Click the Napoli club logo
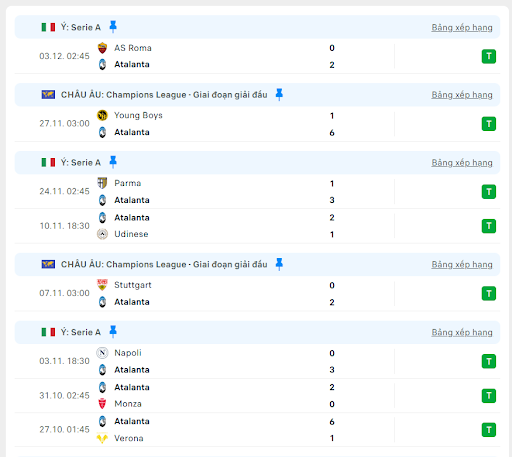The height and width of the screenshot is (457, 512). (x=102, y=353)
